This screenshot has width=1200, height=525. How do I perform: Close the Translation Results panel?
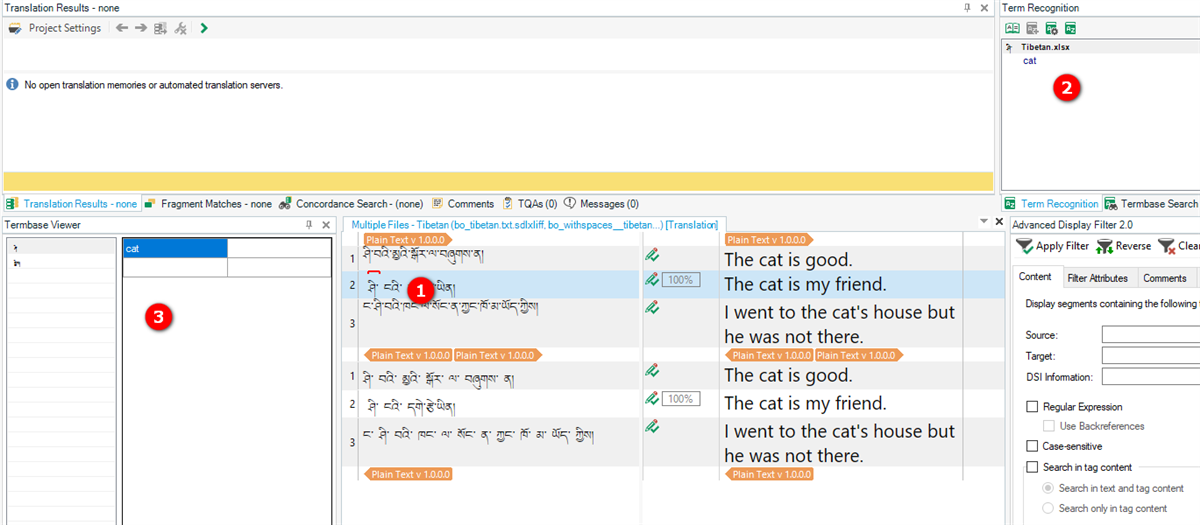click(x=984, y=7)
